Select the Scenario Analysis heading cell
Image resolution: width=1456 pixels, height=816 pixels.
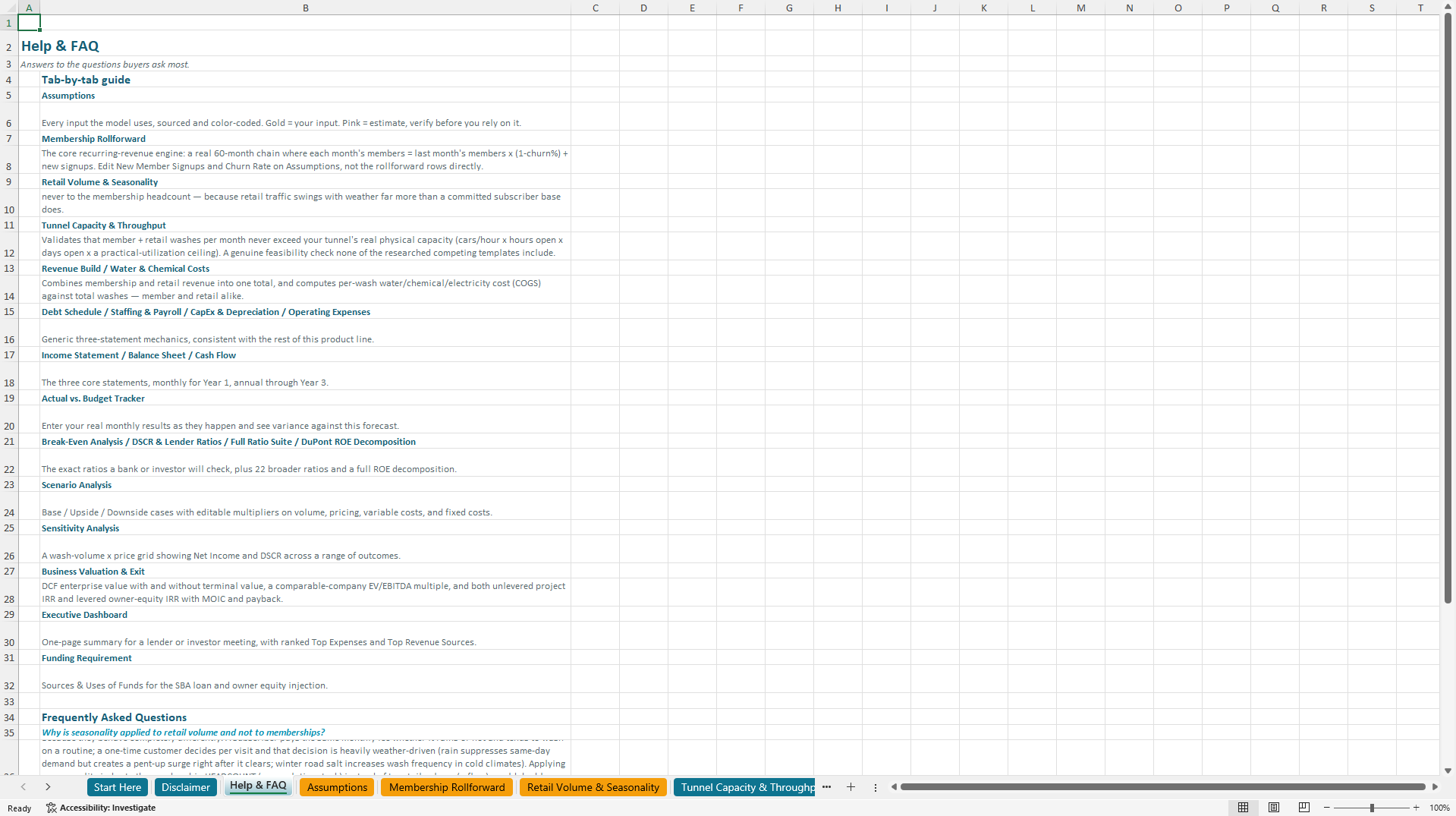click(x=306, y=484)
